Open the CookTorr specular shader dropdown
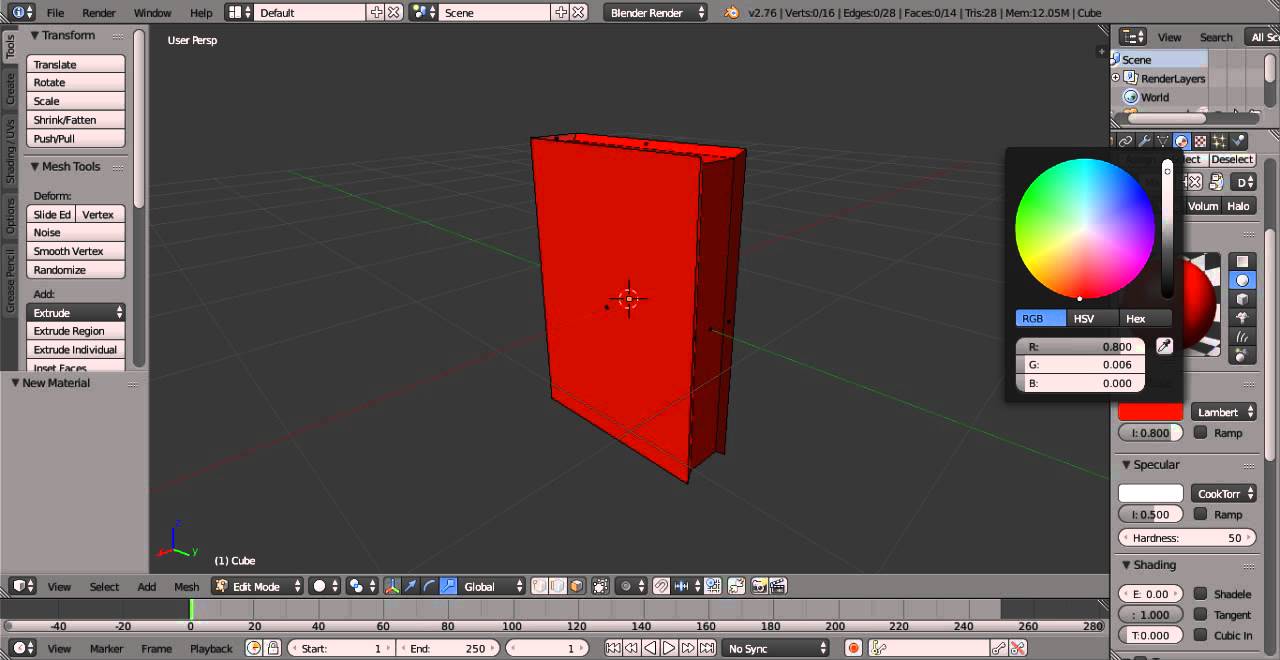Image resolution: width=1280 pixels, height=660 pixels. pos(1224,493)
